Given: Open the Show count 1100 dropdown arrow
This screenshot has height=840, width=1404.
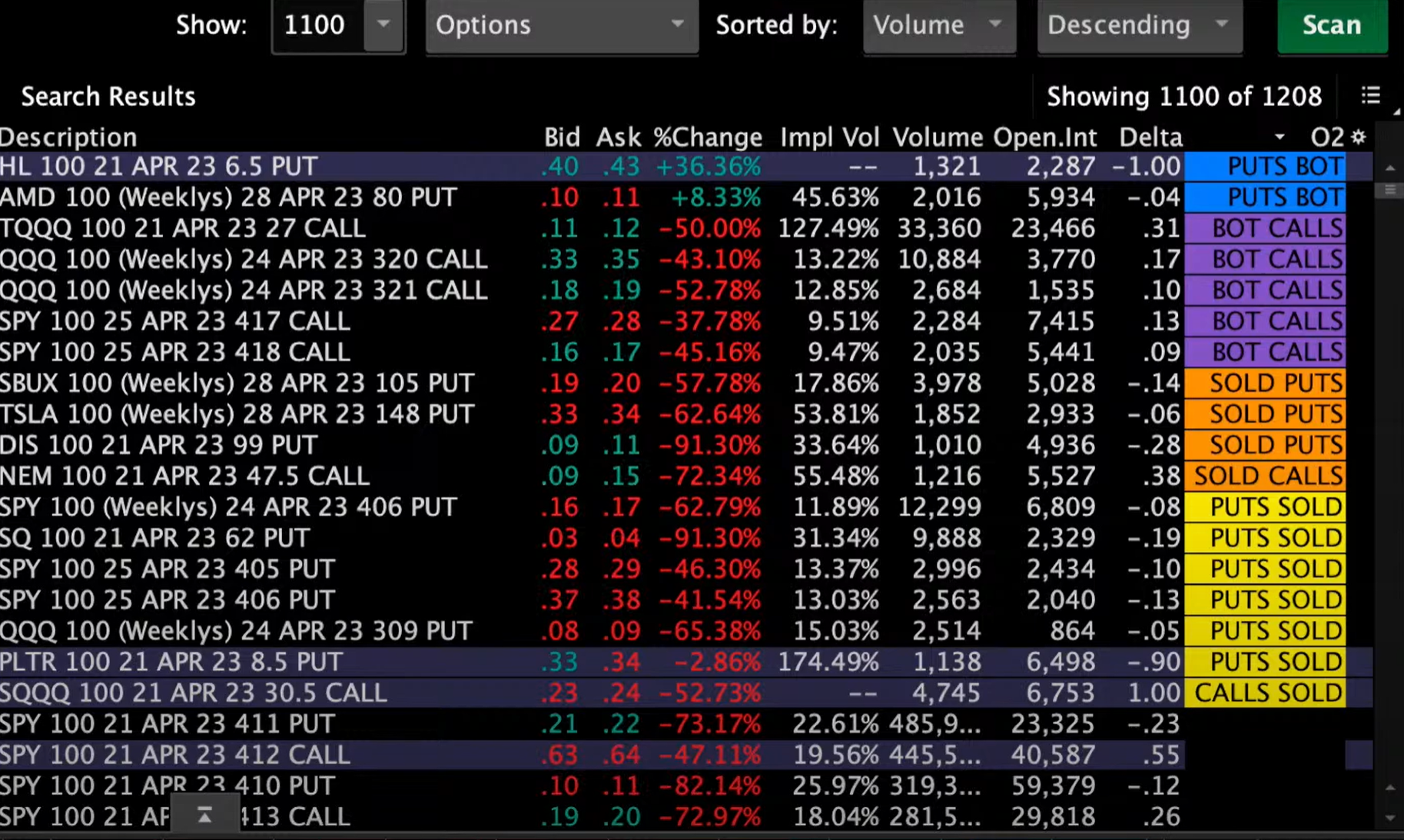Looking at the screenshot, I should click(x=383, y=25).
